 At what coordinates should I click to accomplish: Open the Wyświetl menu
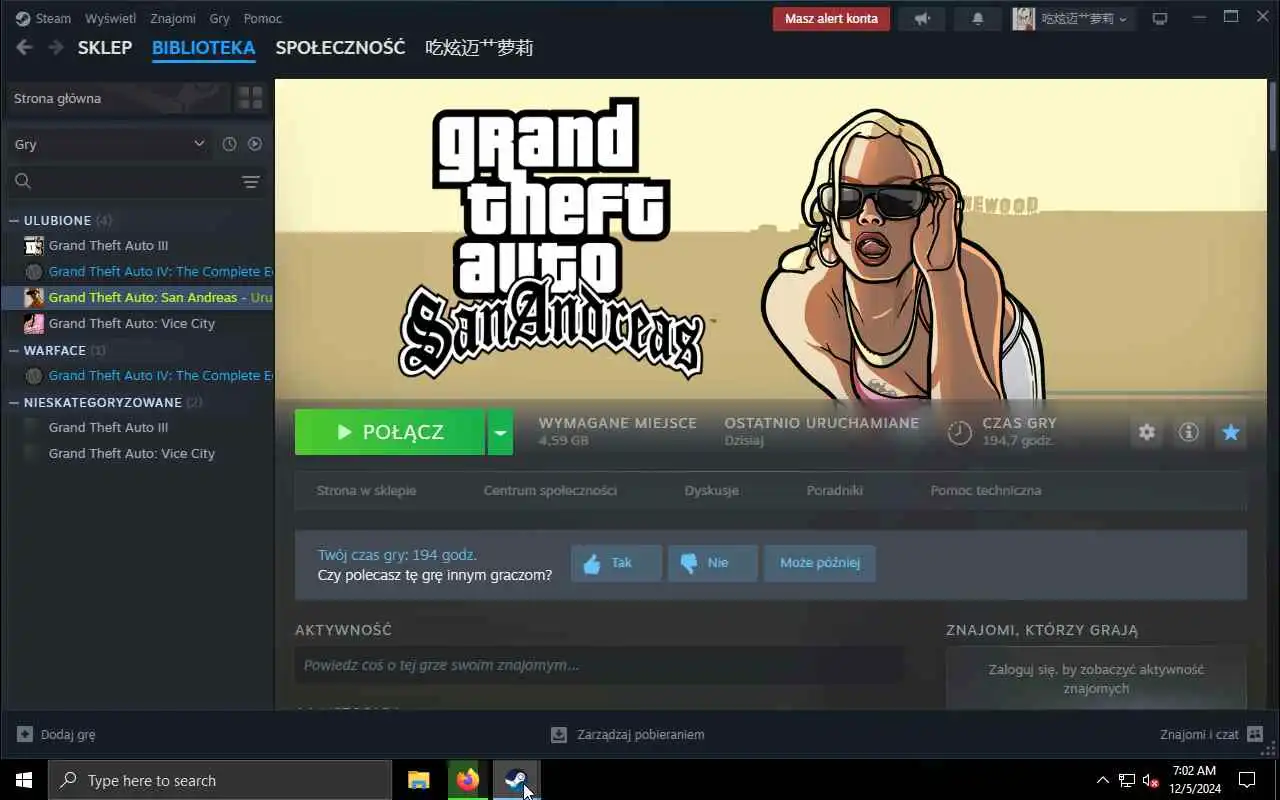click(110, 18)
